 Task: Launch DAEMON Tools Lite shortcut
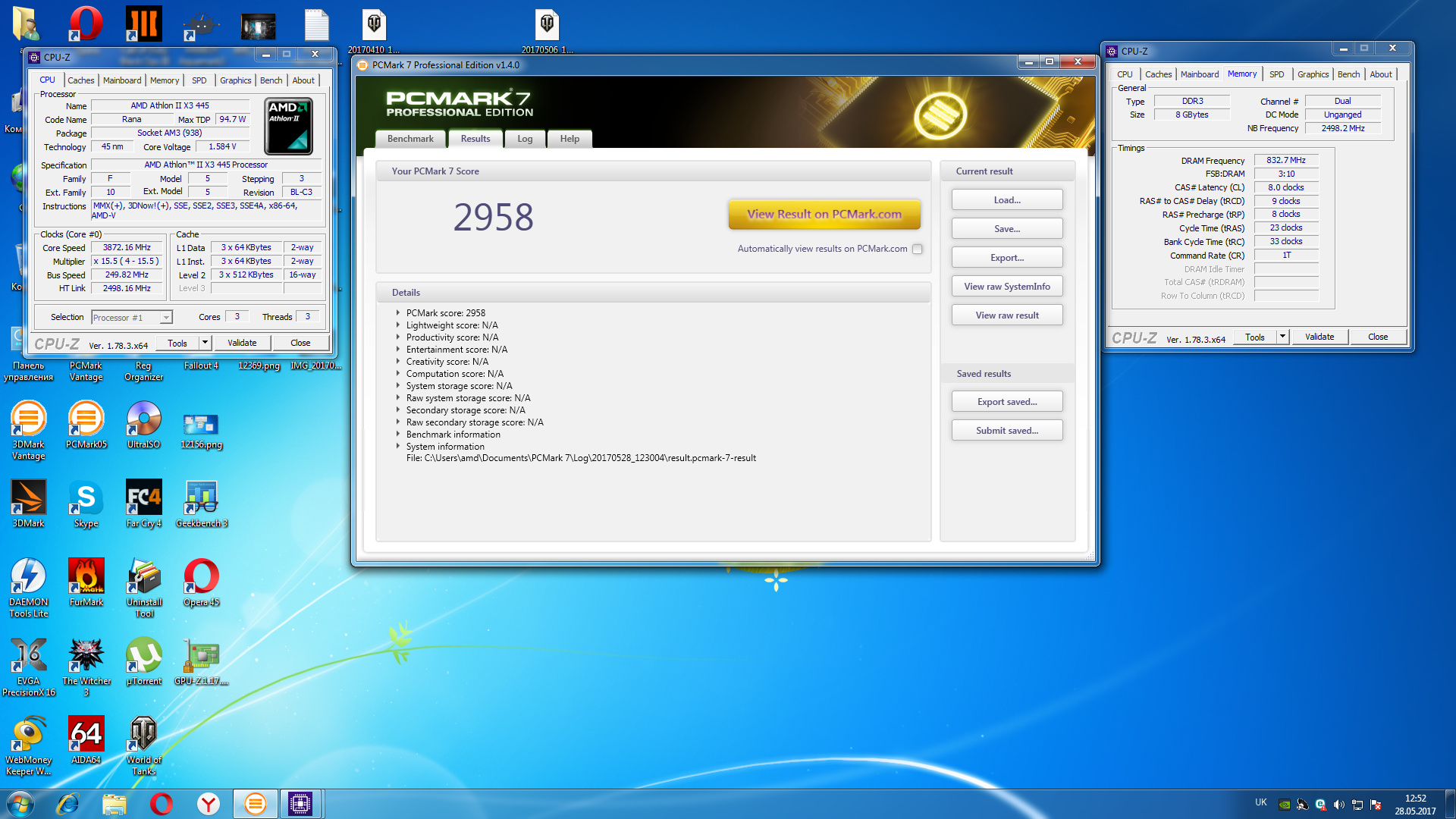(29, 588)
